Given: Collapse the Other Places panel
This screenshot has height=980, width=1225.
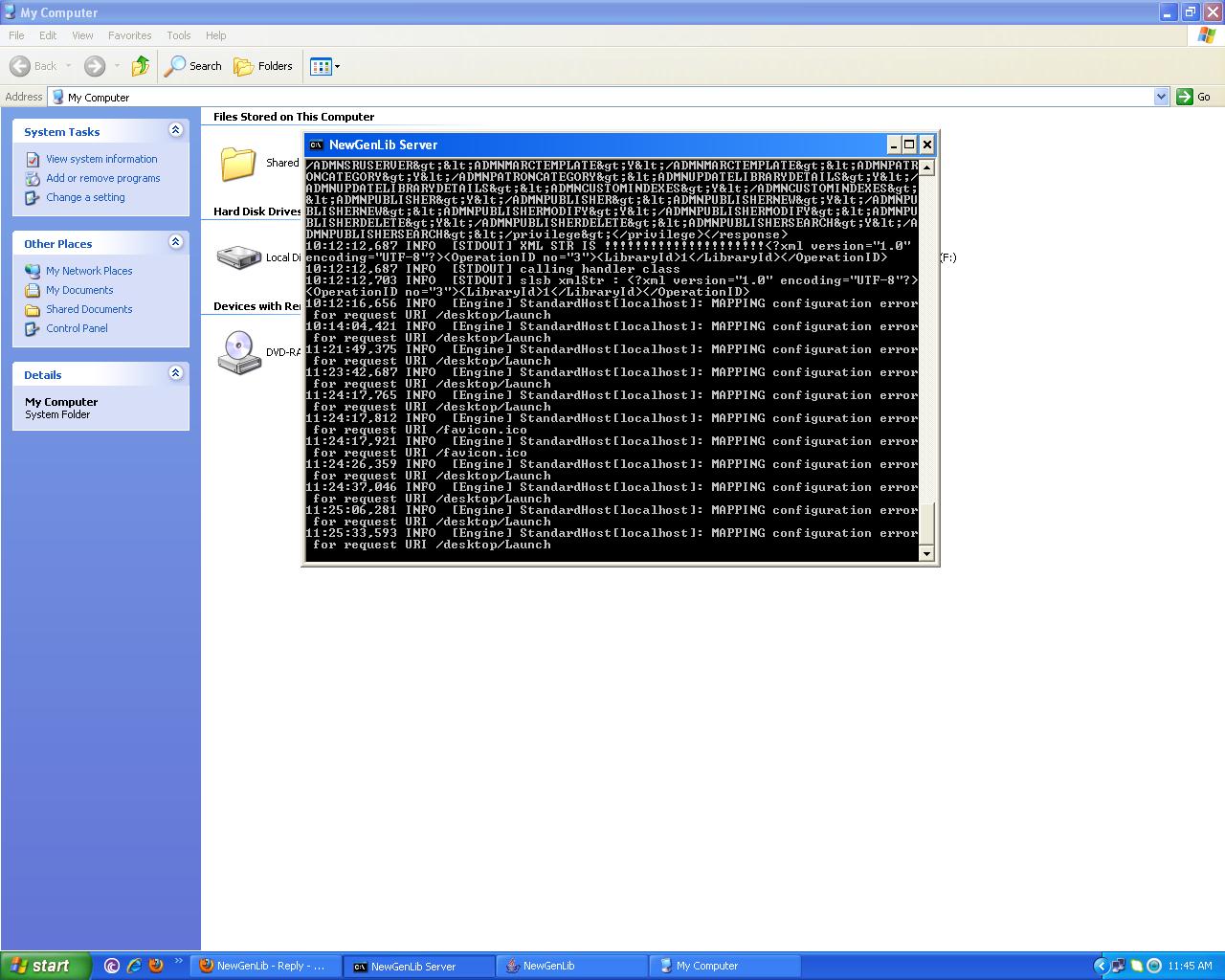Looking at the screenshot, I should (175, 242).
